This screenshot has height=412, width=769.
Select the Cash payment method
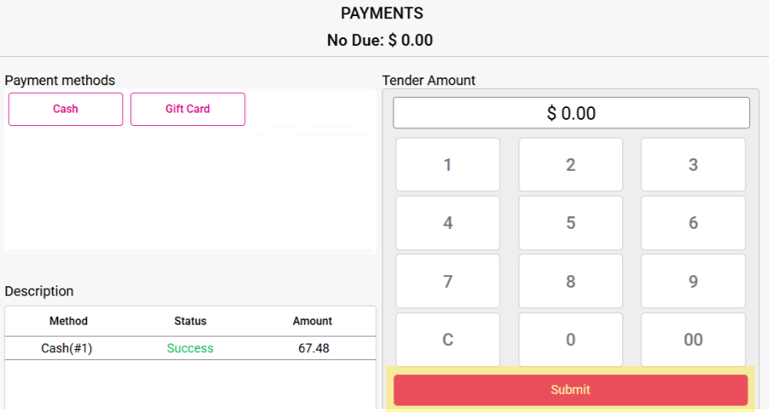point(66,109)
